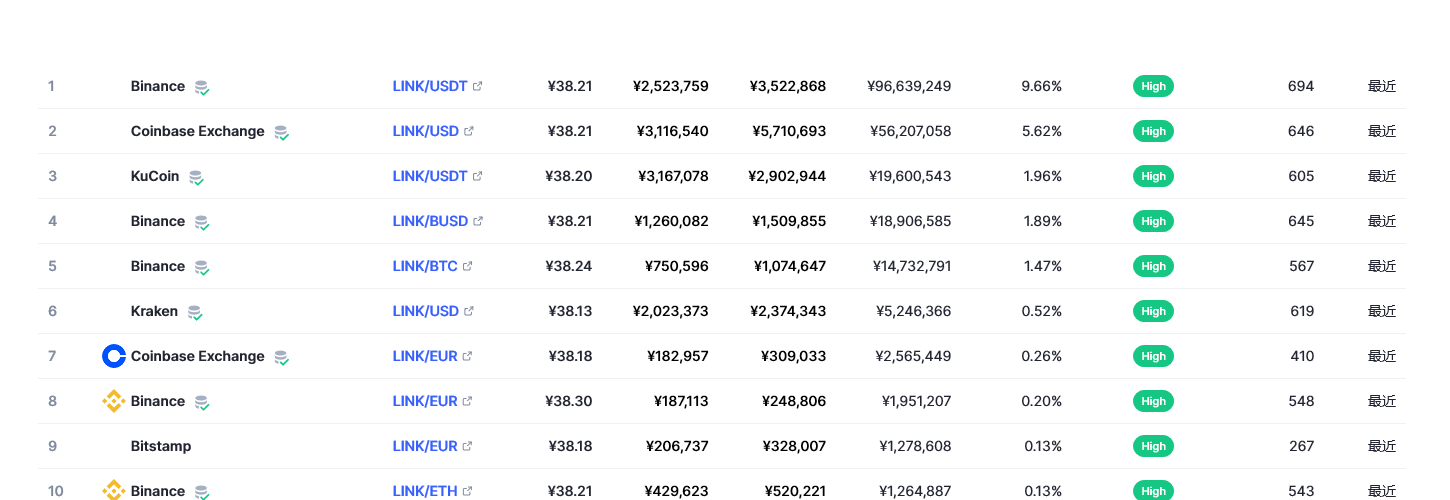Click the reserve icon beside Binance LINK/USDT row

pyautogui.click(x=202, y=87)
